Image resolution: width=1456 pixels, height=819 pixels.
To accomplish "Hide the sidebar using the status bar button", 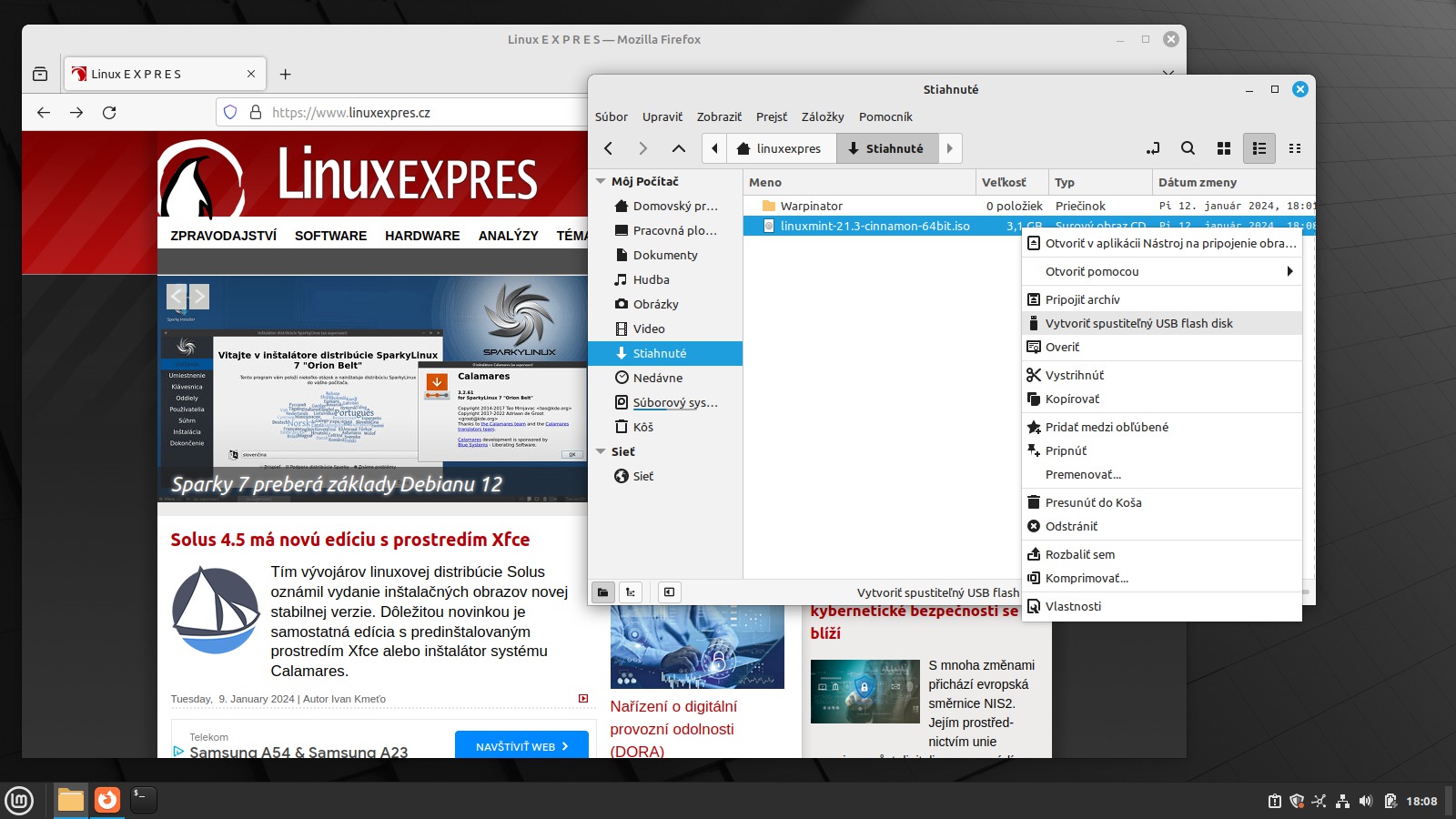I will pyautogui.click(x=669, y=592).
